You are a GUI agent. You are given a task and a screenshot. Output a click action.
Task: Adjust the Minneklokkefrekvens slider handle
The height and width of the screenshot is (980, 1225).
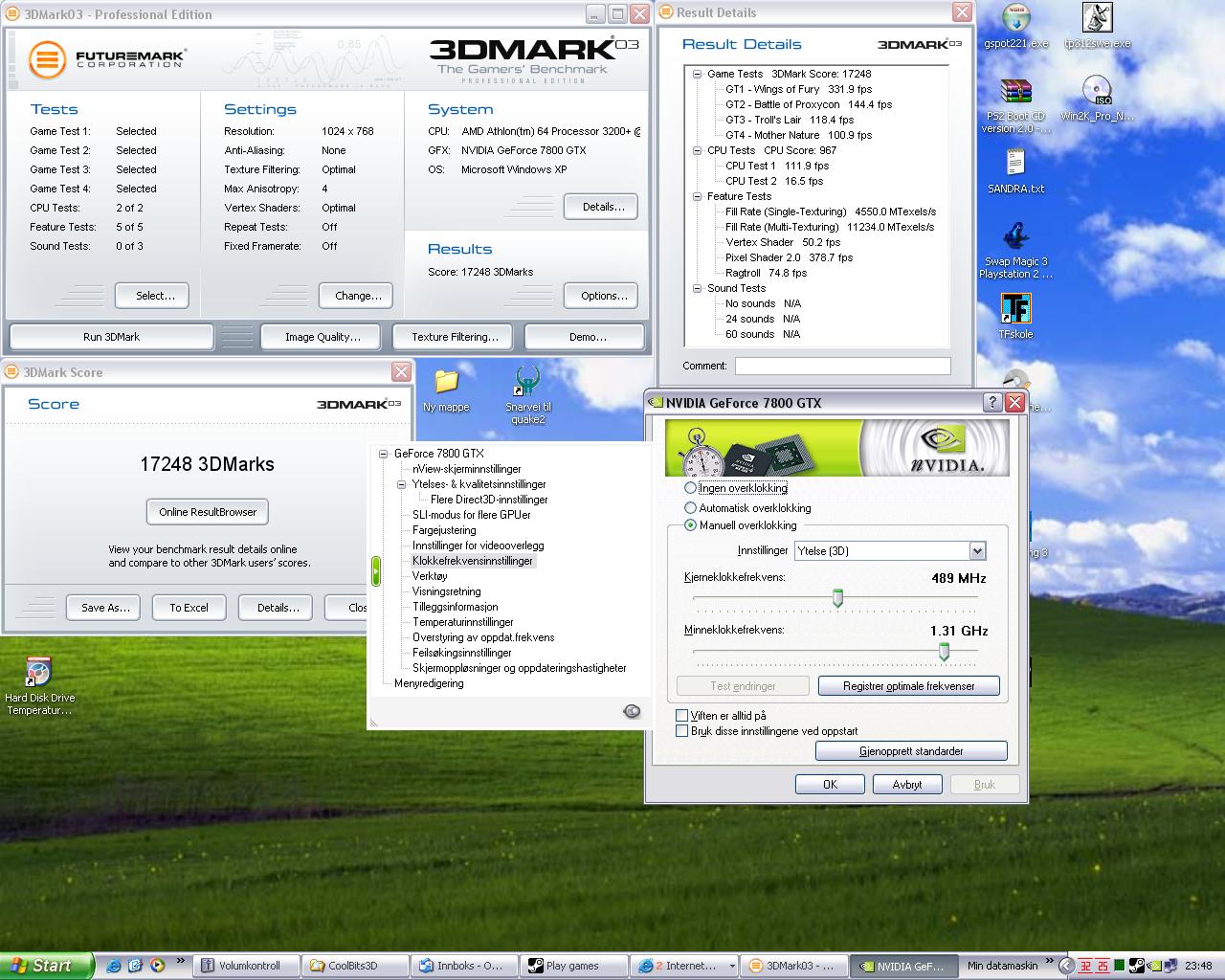944,652
